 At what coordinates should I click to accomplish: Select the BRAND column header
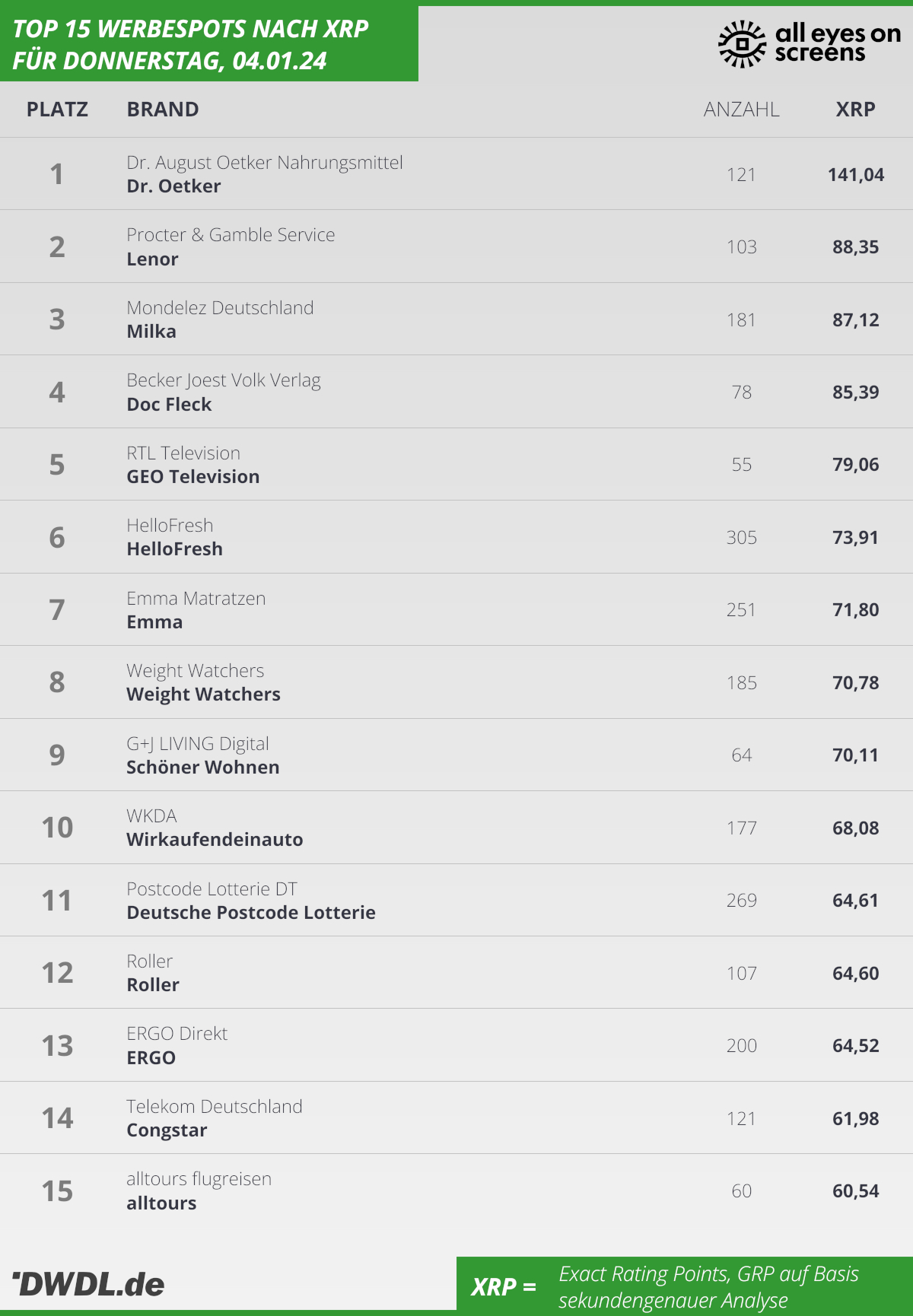tap(163, 110)
